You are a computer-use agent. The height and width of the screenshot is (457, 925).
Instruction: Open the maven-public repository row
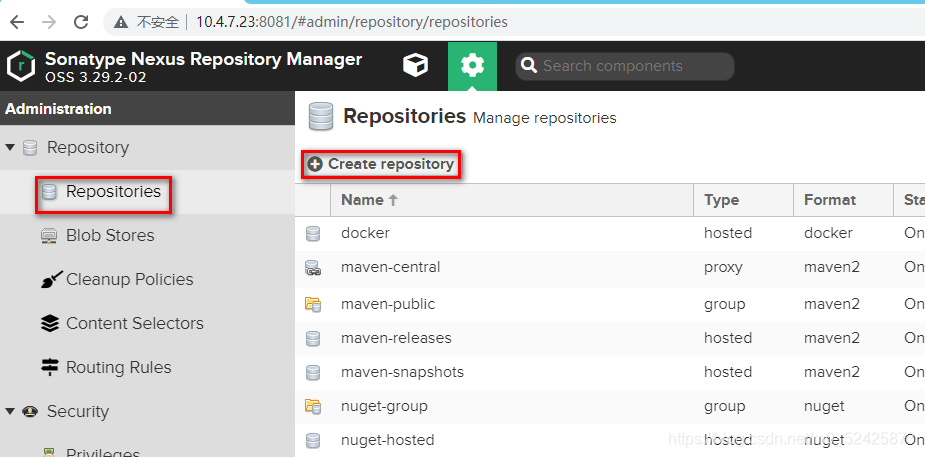(610, 304)
